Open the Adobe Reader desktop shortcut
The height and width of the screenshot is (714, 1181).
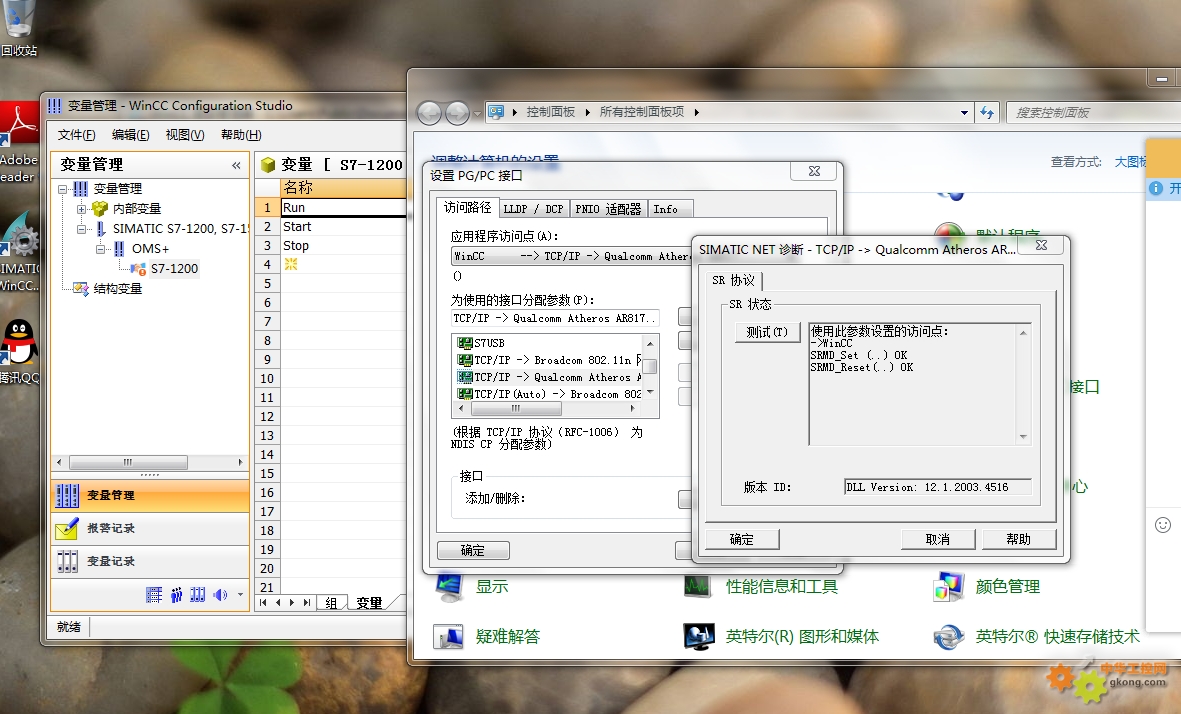(18, 143)
